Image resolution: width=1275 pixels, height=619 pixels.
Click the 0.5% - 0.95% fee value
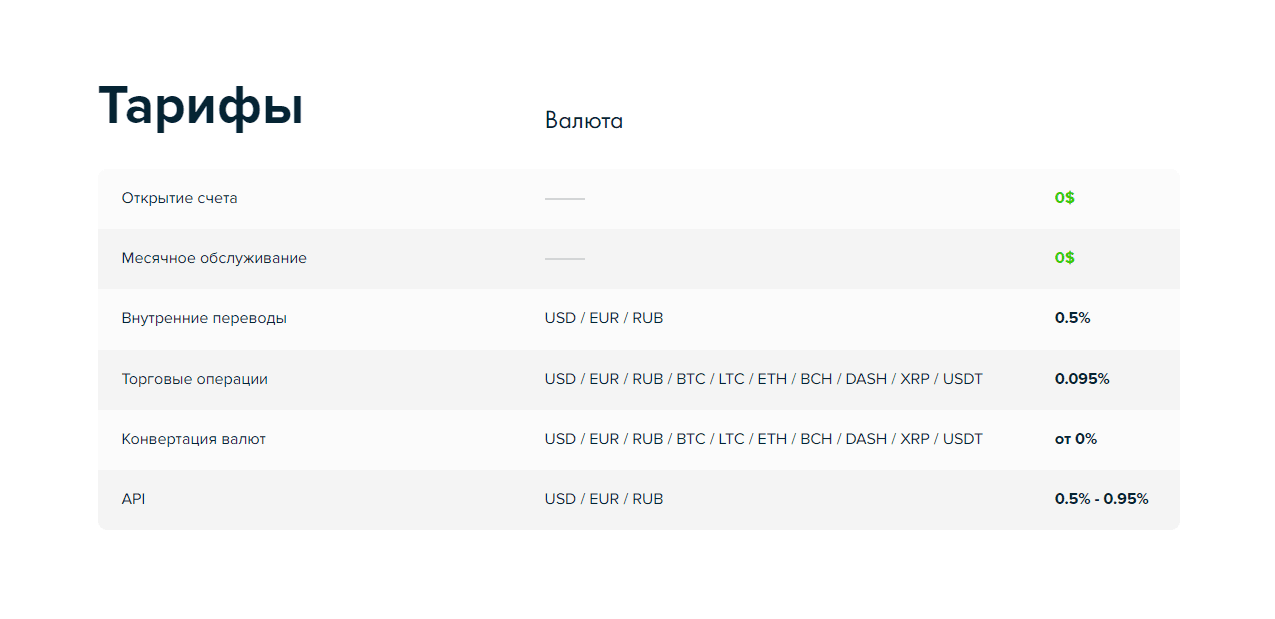click(x=1101, y=499)
